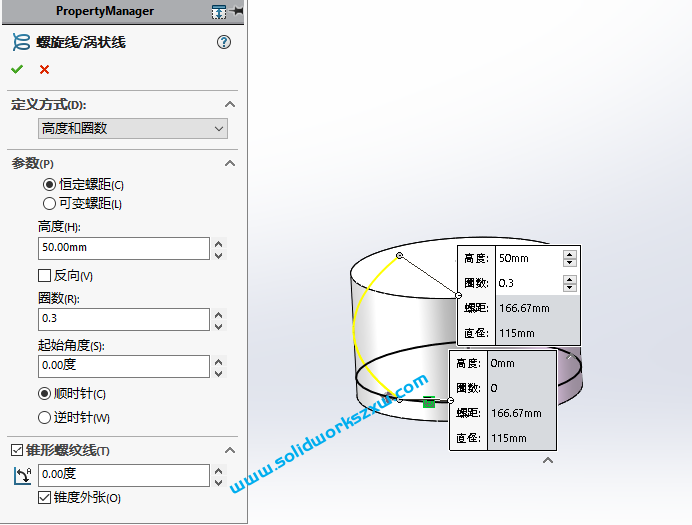The height and width of the screenshot is (525, 692).
Task: Choose 逆时针 counterclockwise direction
Action: pos(44,417)
